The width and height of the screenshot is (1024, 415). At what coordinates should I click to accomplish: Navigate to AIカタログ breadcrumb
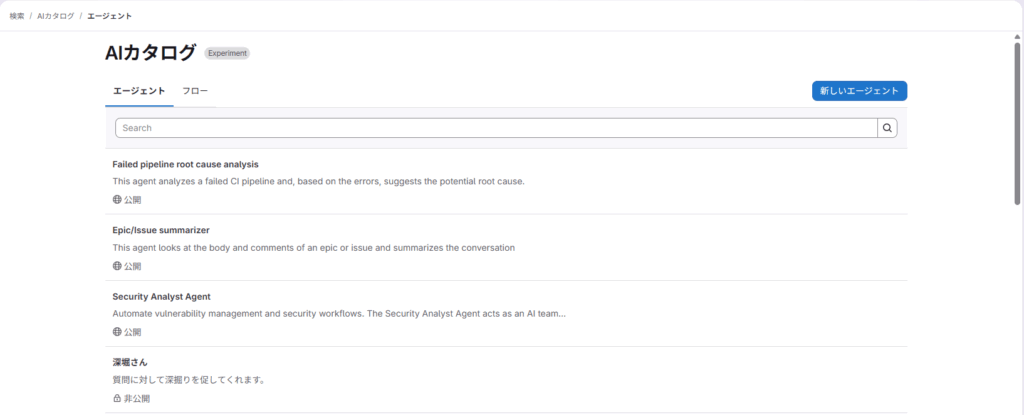56,16
